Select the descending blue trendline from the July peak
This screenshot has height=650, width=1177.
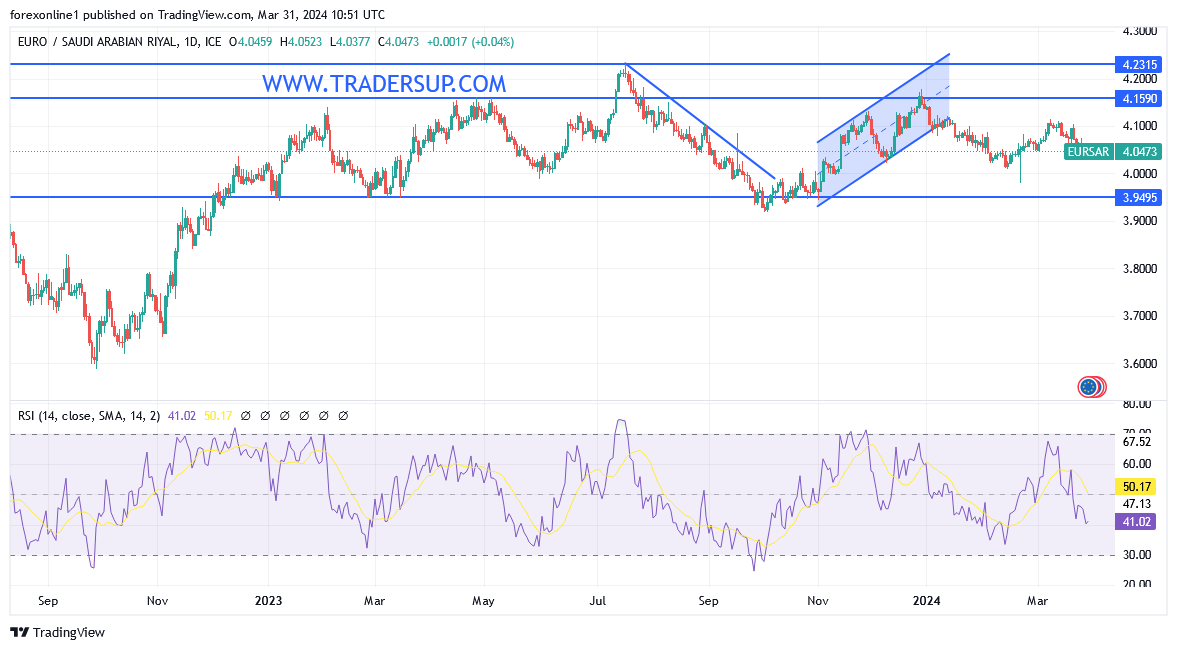(700, 122)
